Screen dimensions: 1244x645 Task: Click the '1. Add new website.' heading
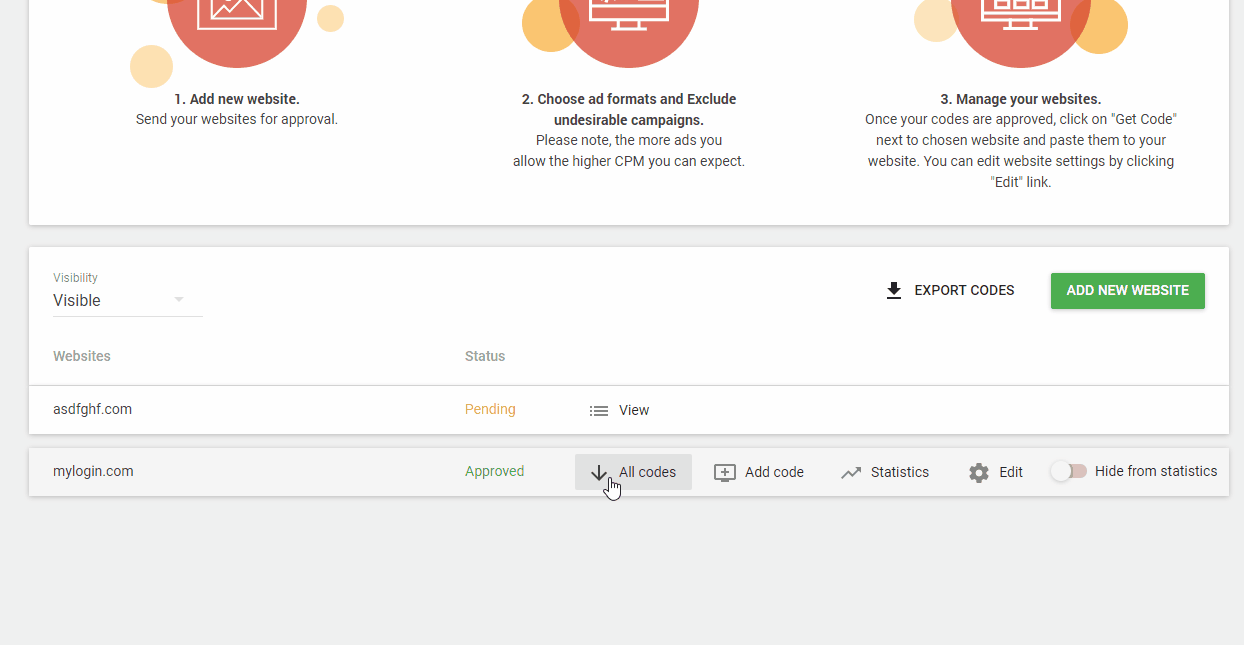tap(237, 99)
